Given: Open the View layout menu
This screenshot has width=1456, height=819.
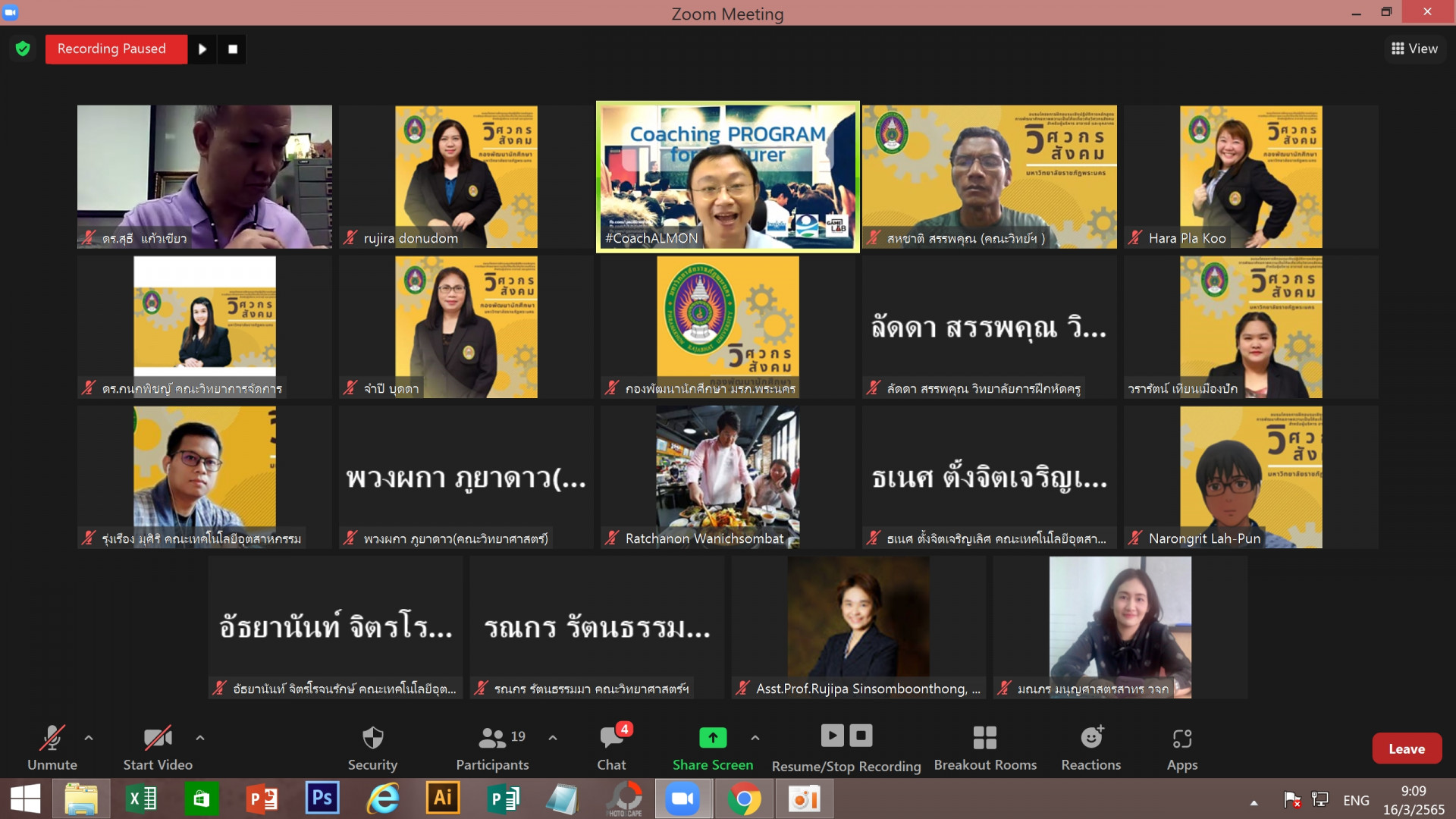Looking at the screenshot, I should pos(1415,49).
